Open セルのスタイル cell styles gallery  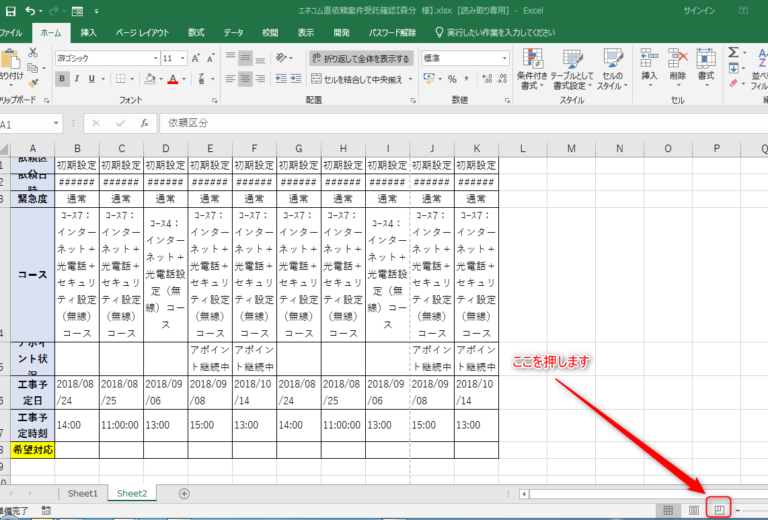612,69
